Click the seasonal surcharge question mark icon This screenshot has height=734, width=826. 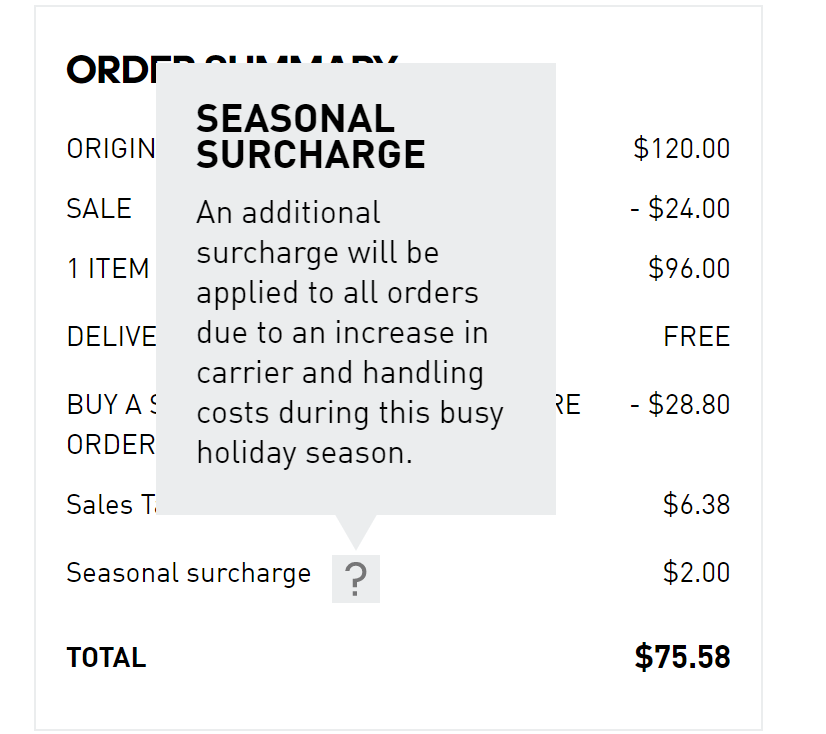coord(355,579)
